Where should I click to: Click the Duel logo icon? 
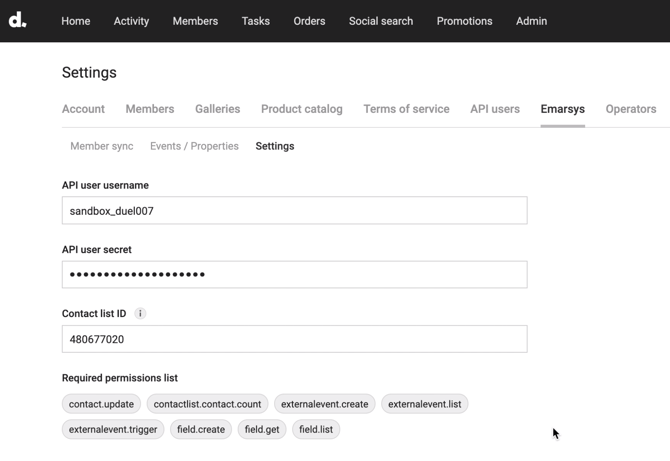point(18,20)
